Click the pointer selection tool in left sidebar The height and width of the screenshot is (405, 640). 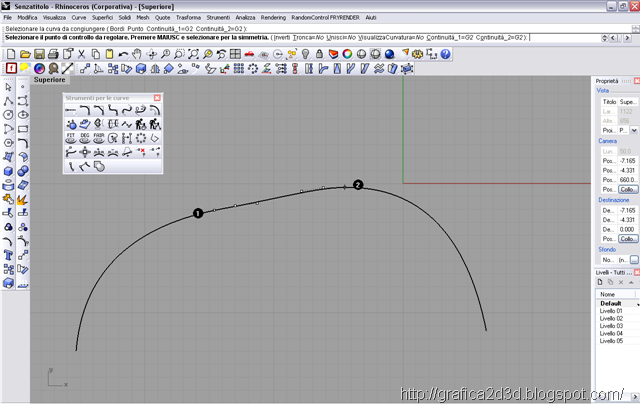(x=9, y=88)
